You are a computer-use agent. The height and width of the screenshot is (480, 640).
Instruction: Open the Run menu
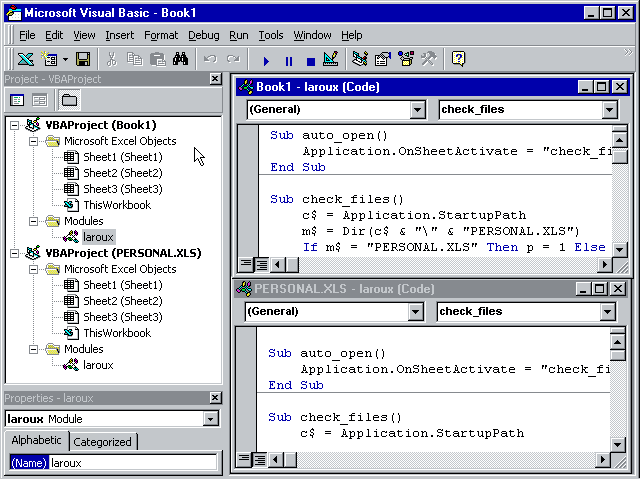[238, 36]
